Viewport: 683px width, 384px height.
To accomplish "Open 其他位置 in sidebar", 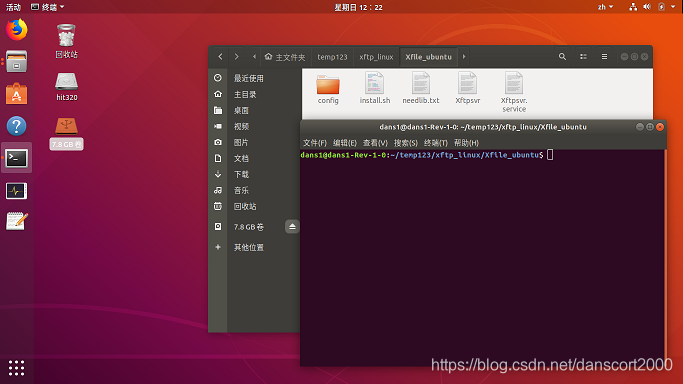I will click(255, 247).
